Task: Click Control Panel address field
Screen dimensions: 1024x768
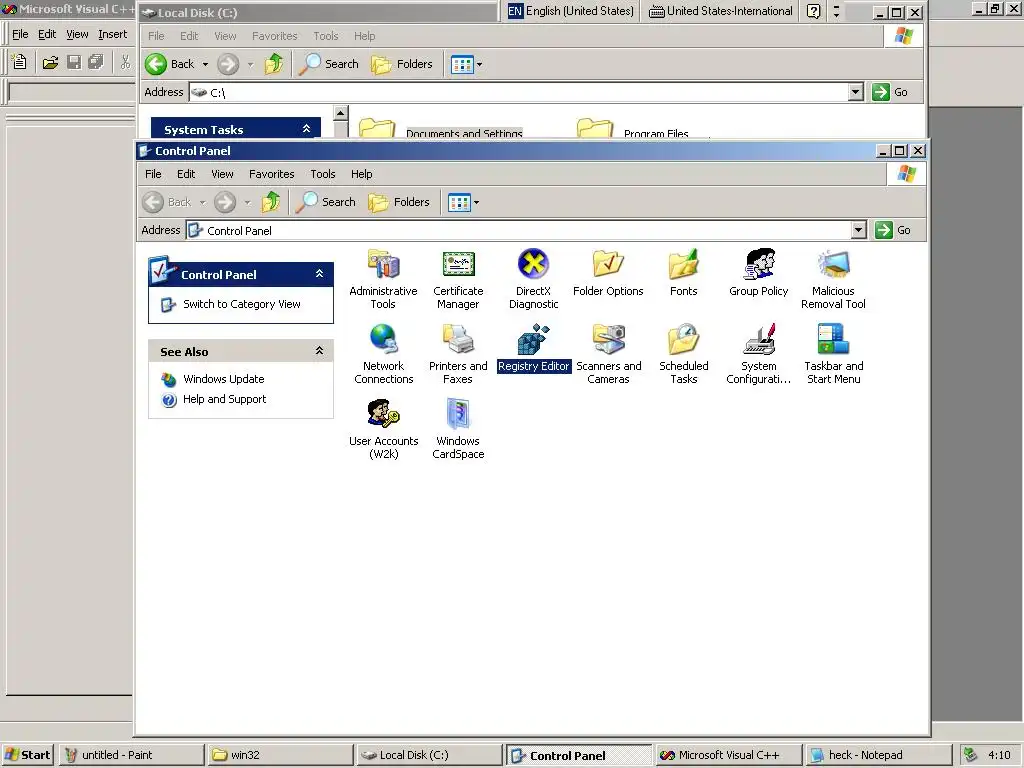Action: click(519, 230)
